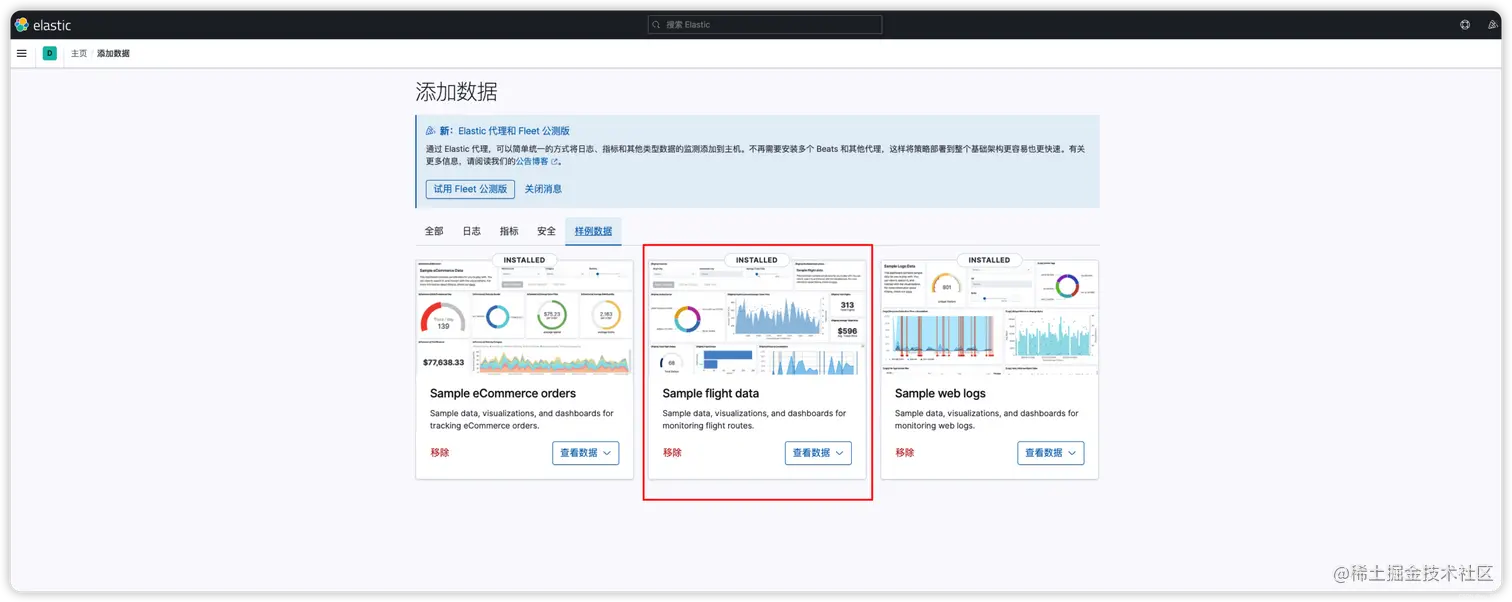Expand 查看数据 for Sample eCommerce orders
The height and width of the screenshot is (602, 1512).
coord(586,453)
